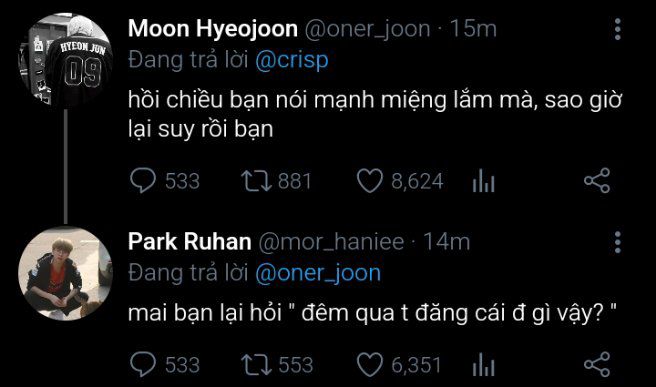View Park Ruhan's avatar picture
The width and height of the screenshot is (656, 387).
point(66,273)
